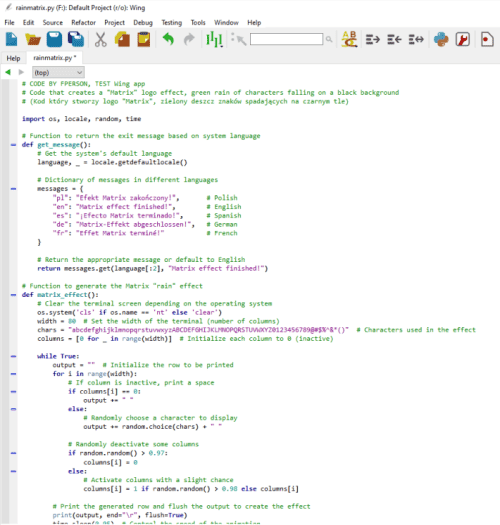Click the Undo green arrow icon

tap(168, 39)
